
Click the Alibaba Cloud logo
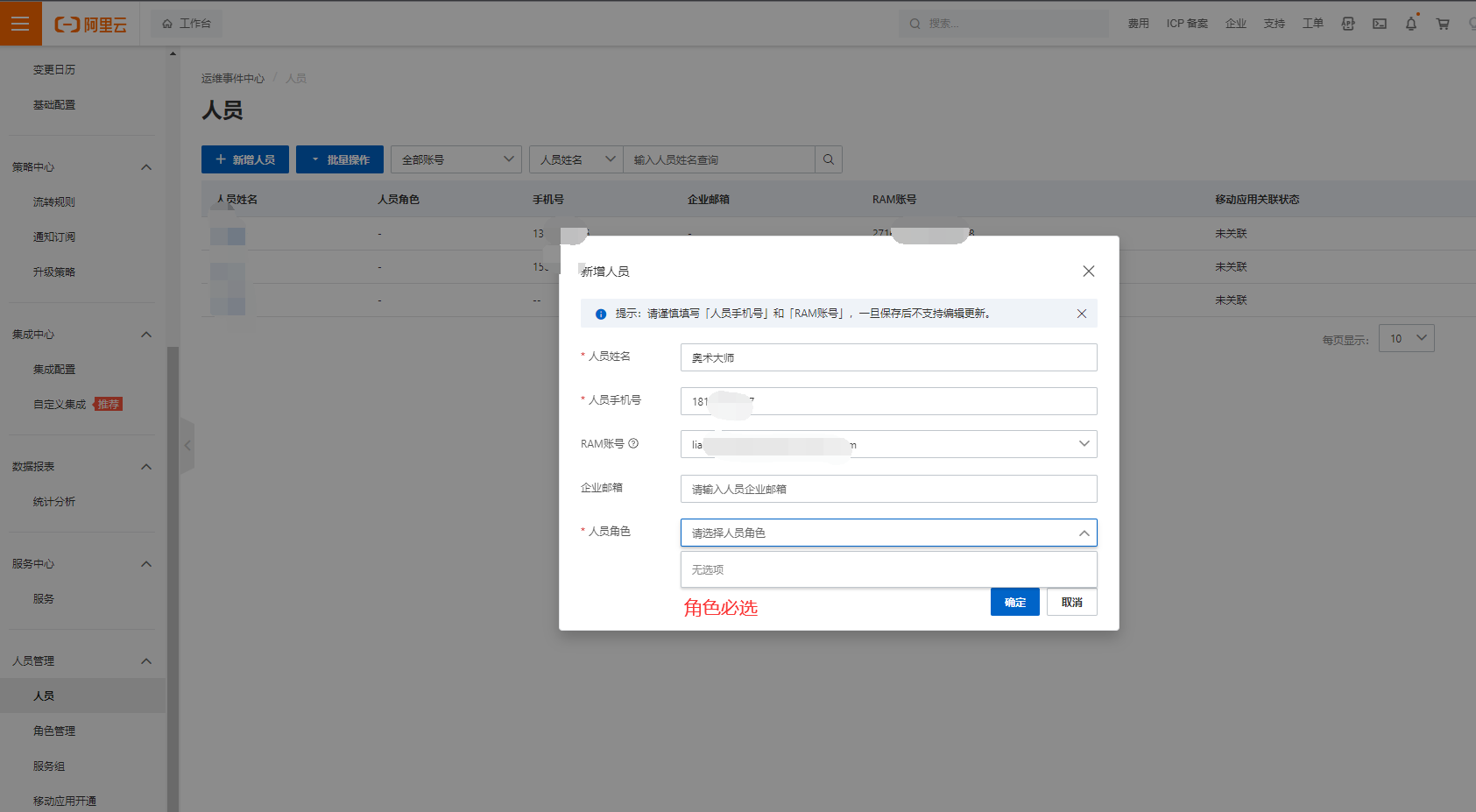[91, 25]
